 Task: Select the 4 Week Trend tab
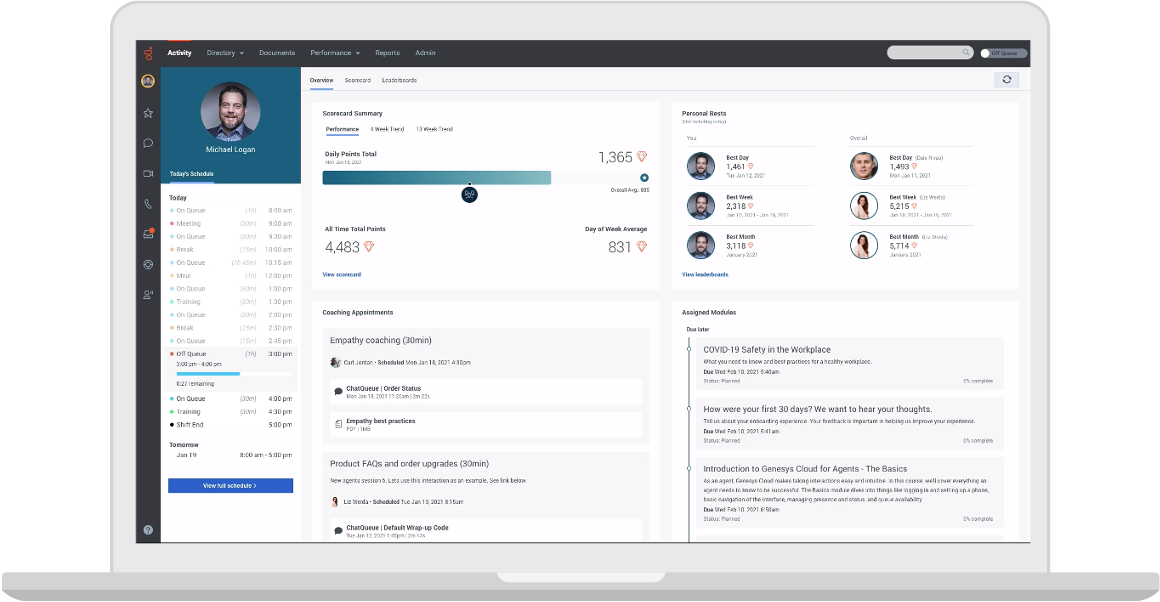point(387,129)
